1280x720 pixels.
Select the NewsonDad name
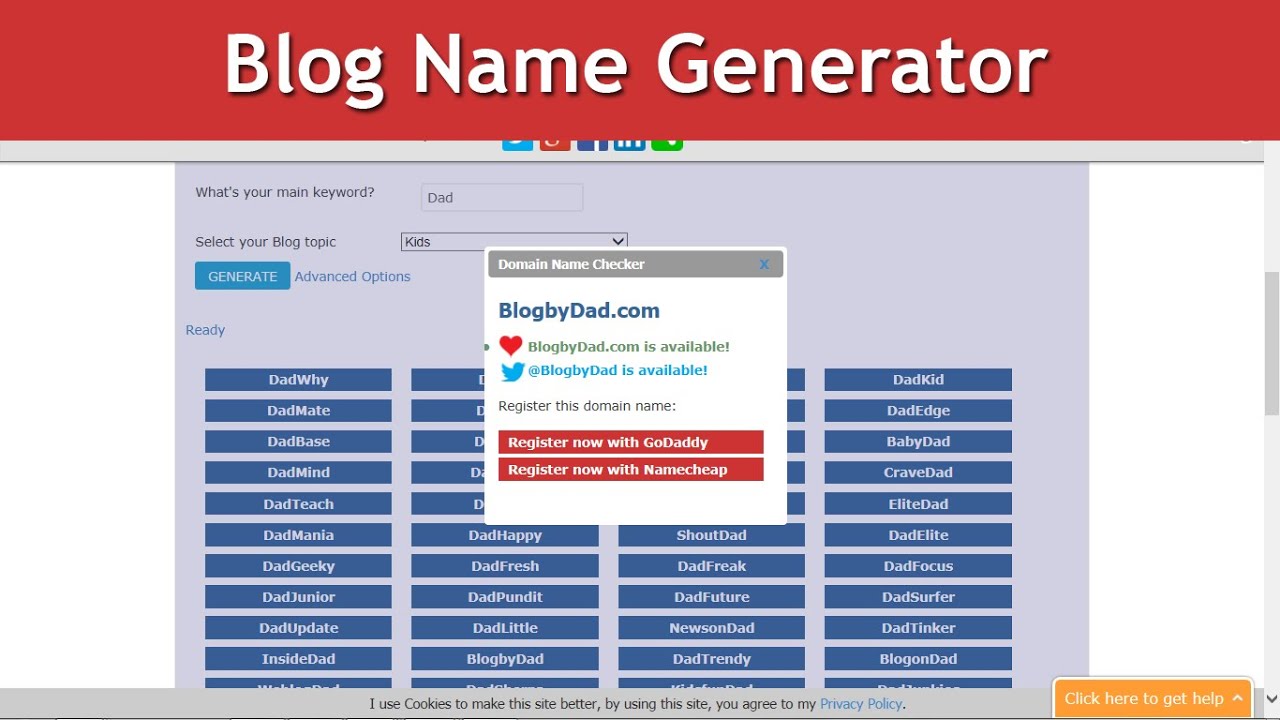tap(711, 628)
